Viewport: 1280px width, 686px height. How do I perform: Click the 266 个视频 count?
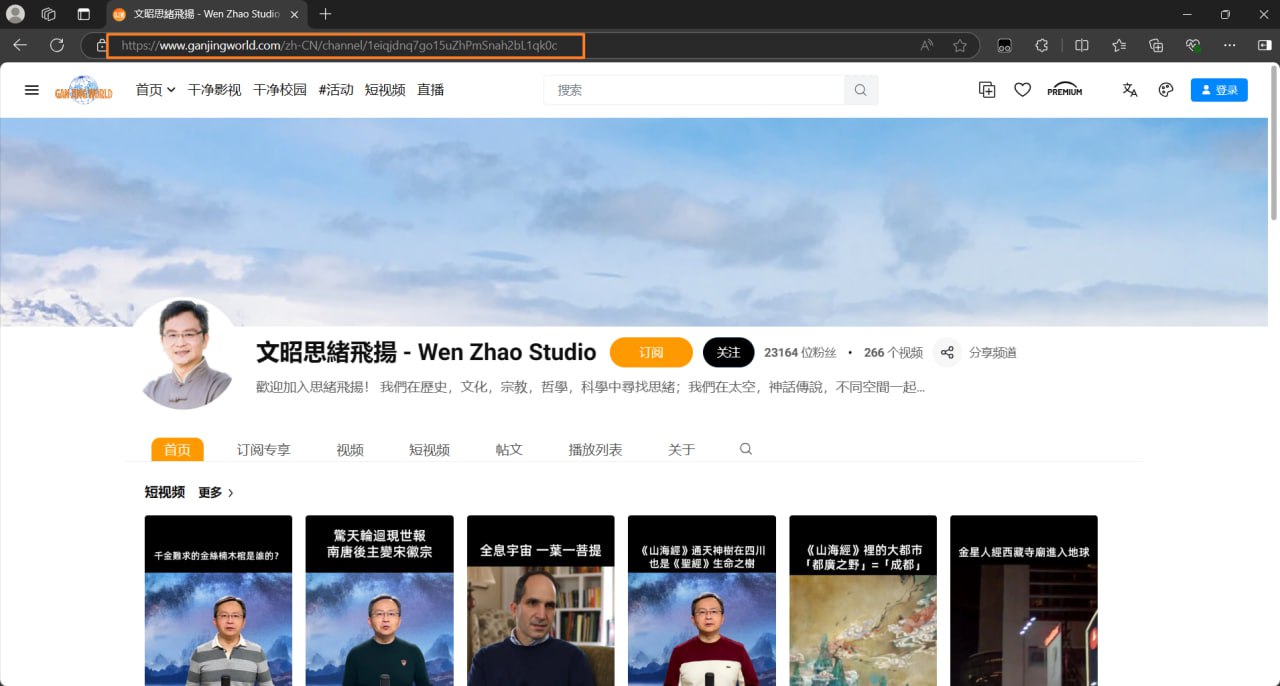893,353
